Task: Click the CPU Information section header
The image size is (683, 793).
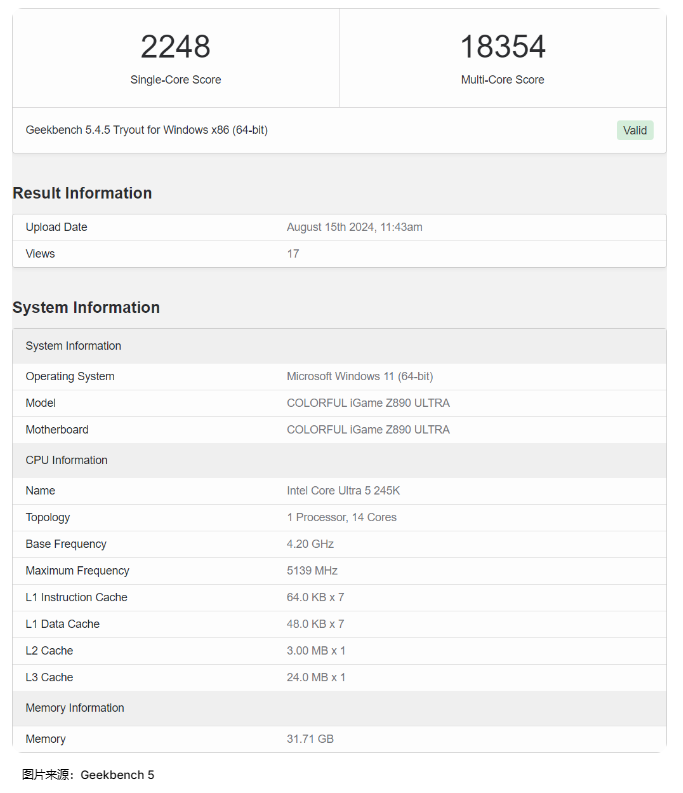Action: click(66, 460)
